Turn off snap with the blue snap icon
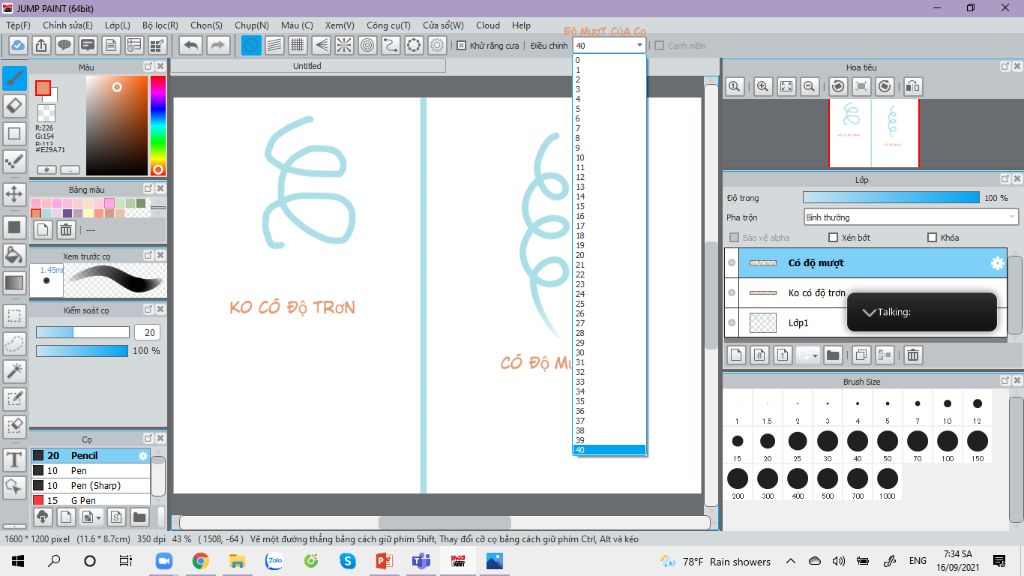Image resolution: width=1024 pixels, height=576 pixels. coord(251,46)
